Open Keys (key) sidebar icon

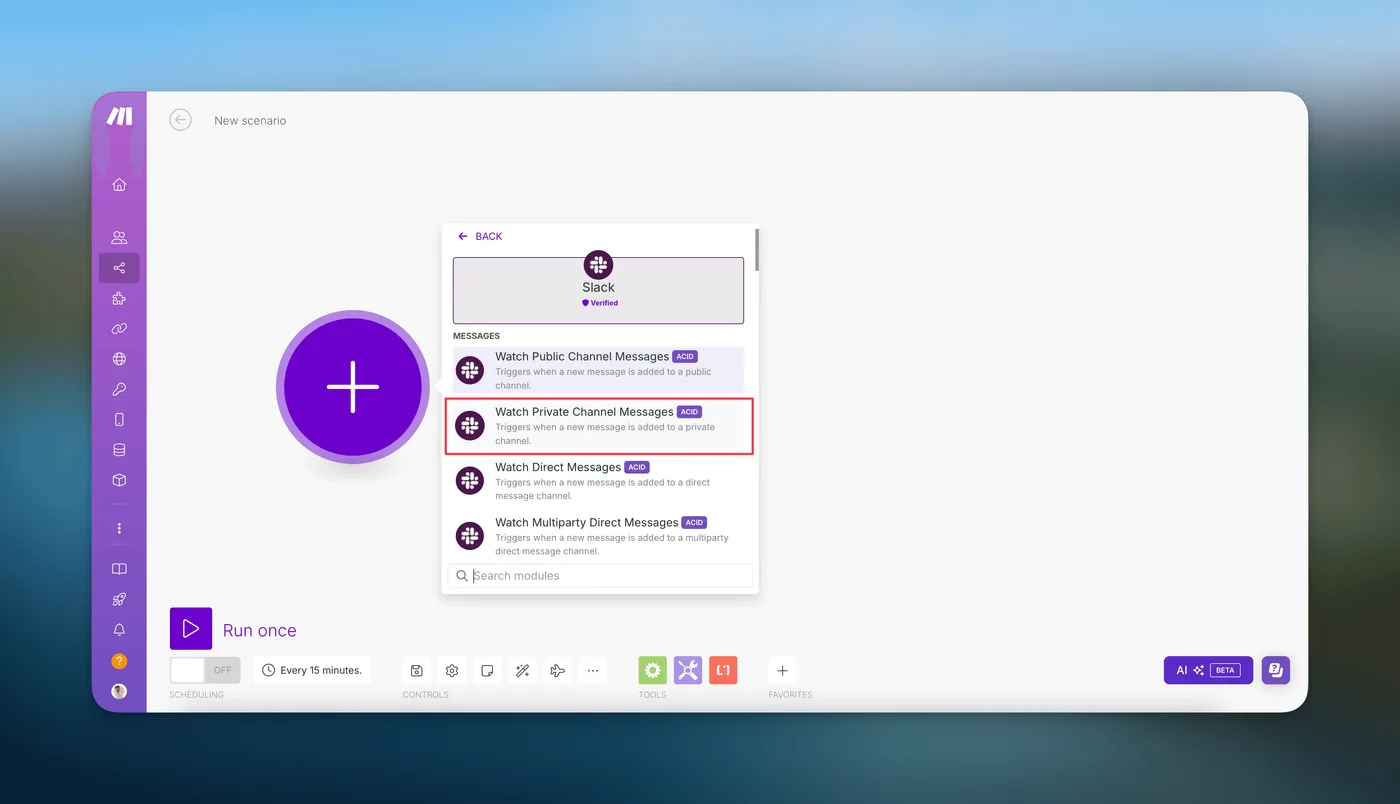[x=119, y=389]
